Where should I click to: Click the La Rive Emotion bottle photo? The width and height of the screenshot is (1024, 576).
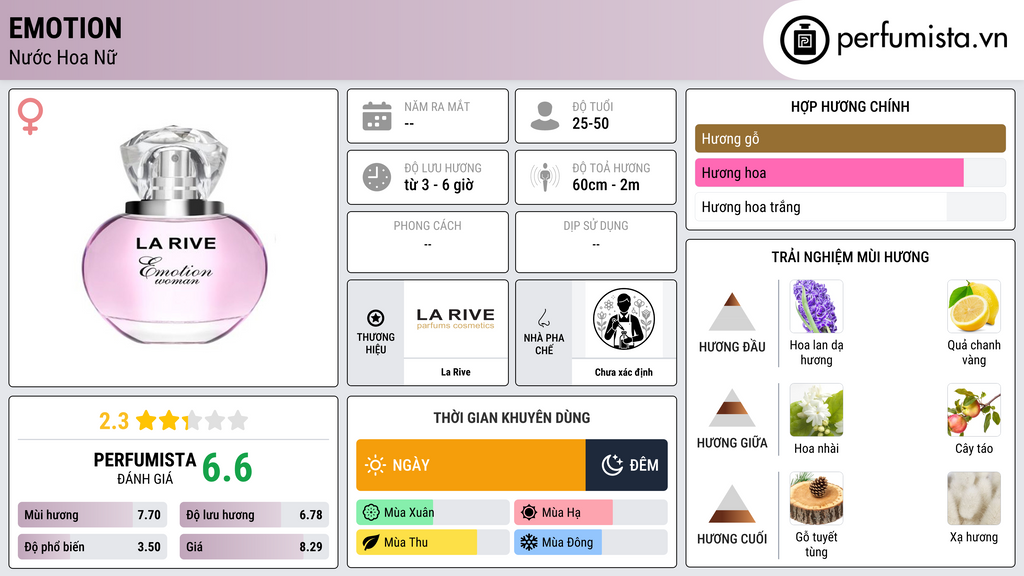pos(174,234)
